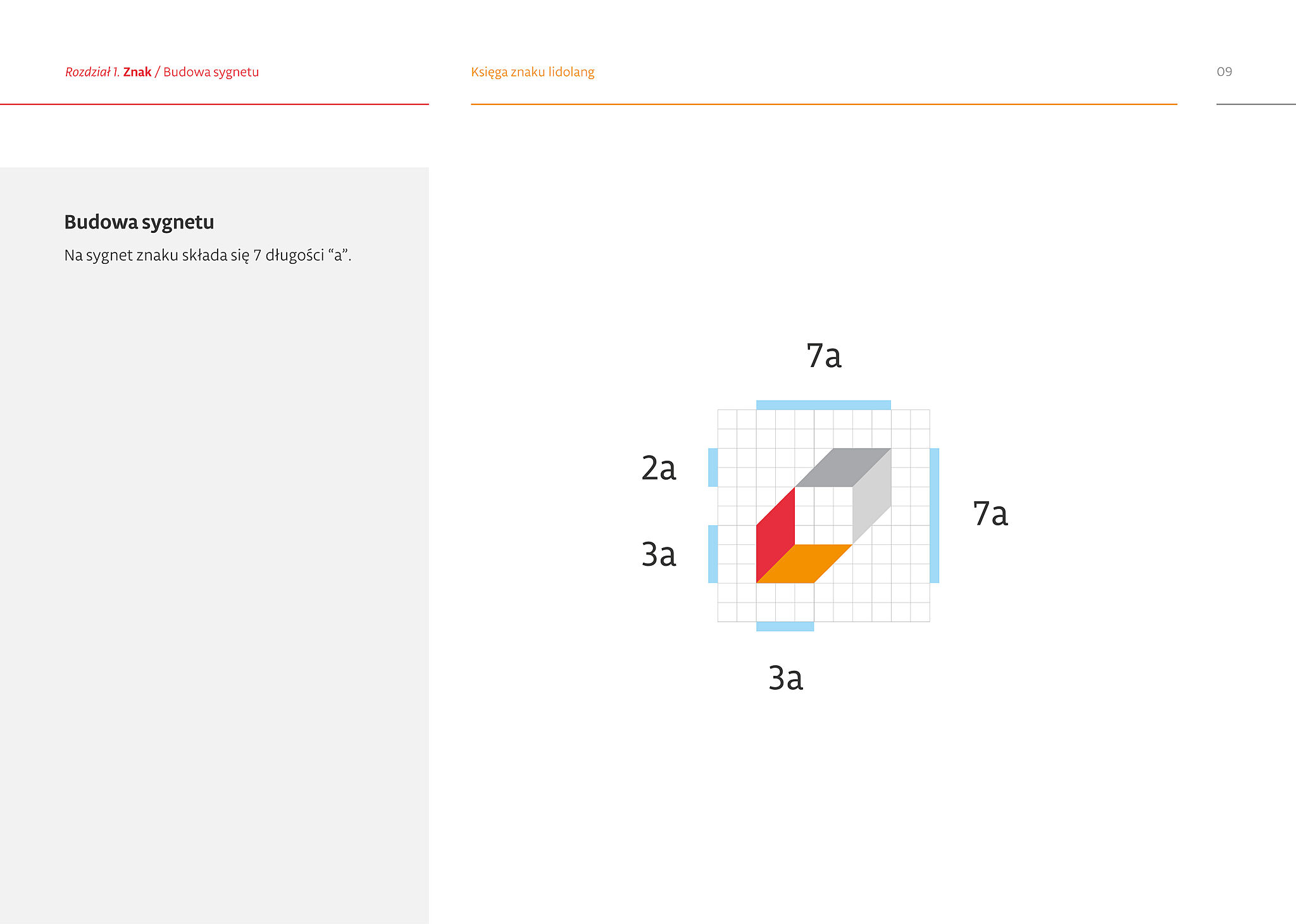1296x924 pixels.
Task: Click the "3a" label left of the grid
Action: [x=659, y=554]
